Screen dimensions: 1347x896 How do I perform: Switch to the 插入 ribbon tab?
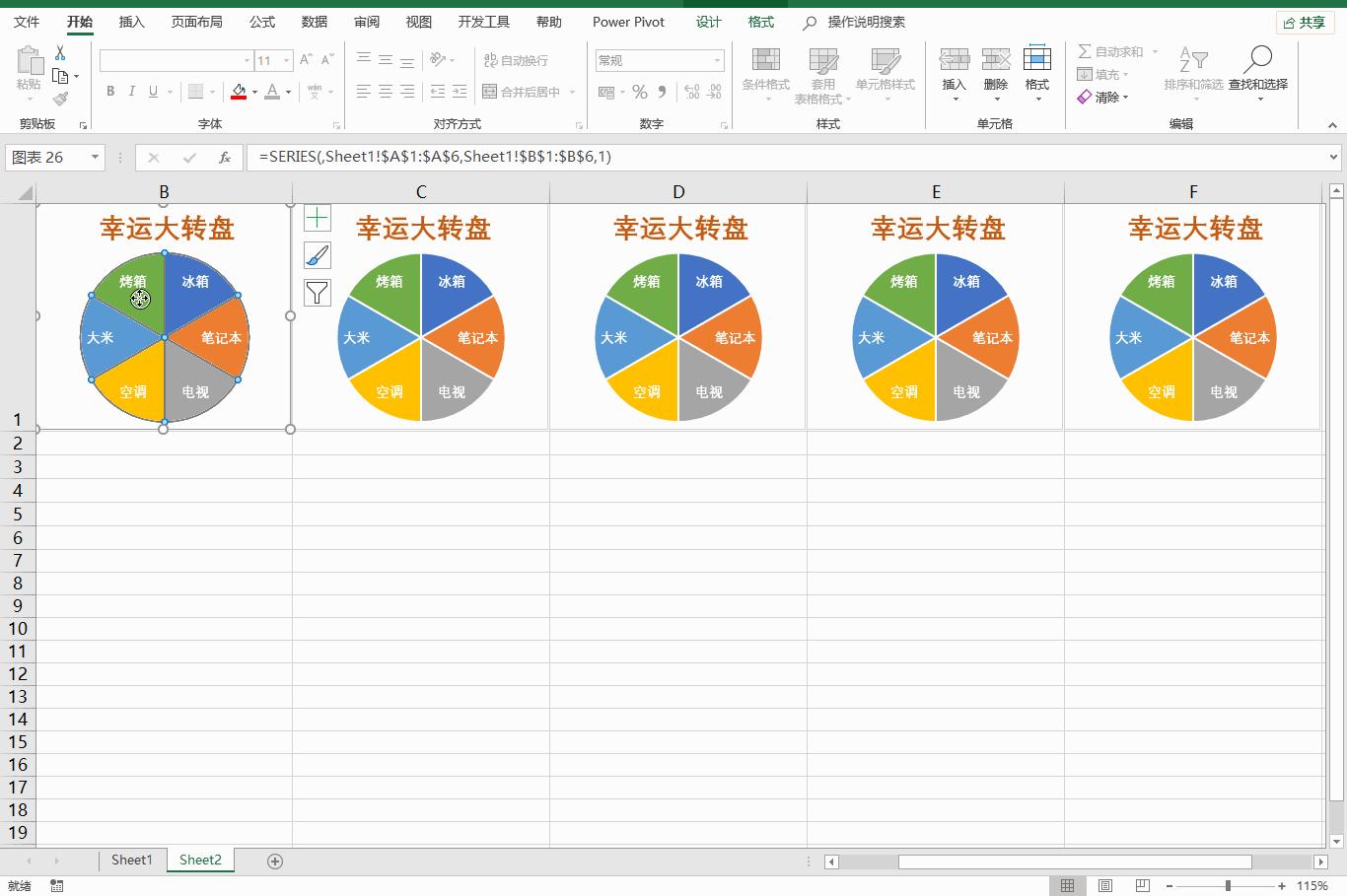tap(131, 21)
